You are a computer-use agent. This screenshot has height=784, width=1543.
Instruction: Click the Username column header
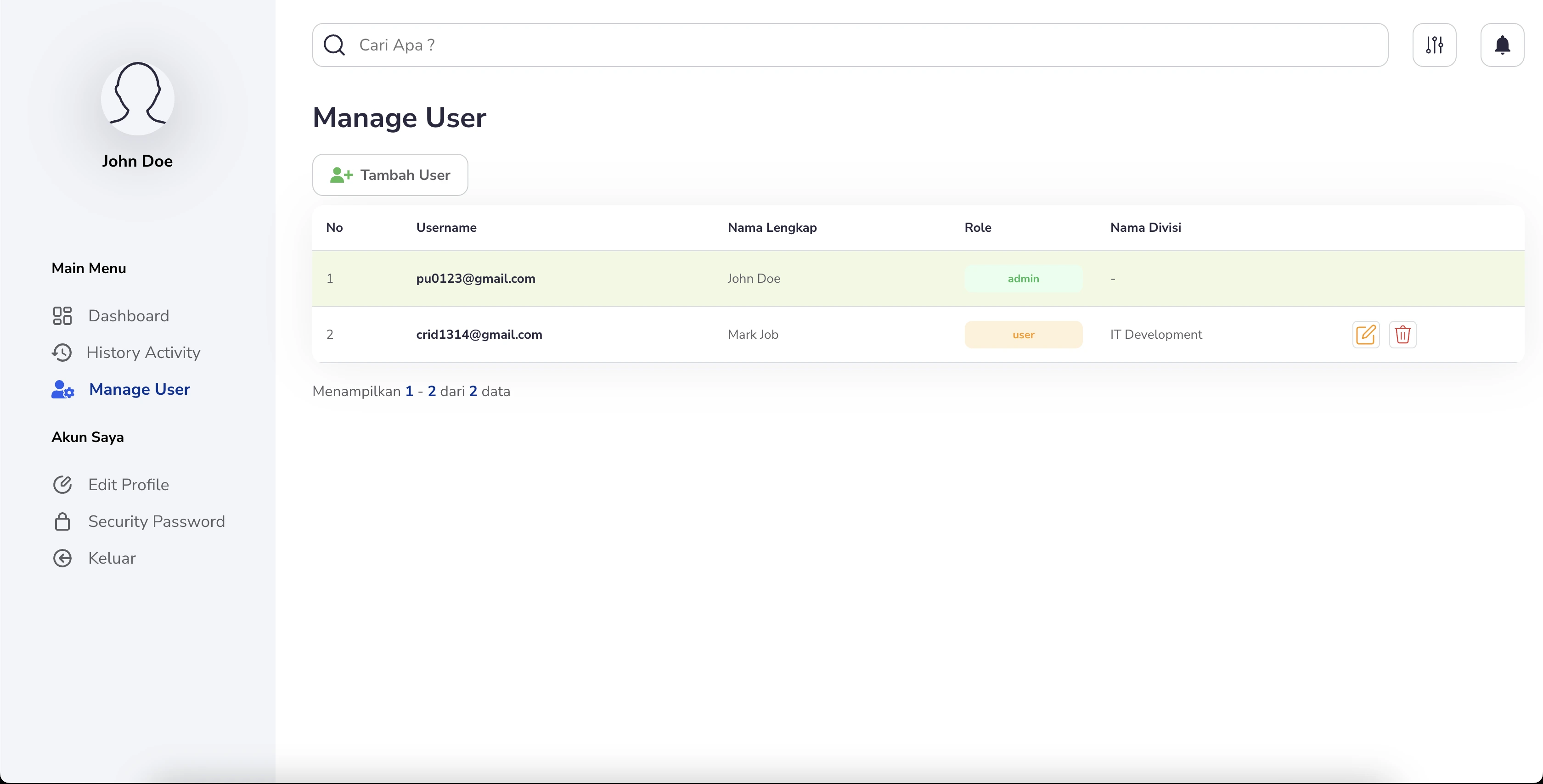[x=446, y=228]
